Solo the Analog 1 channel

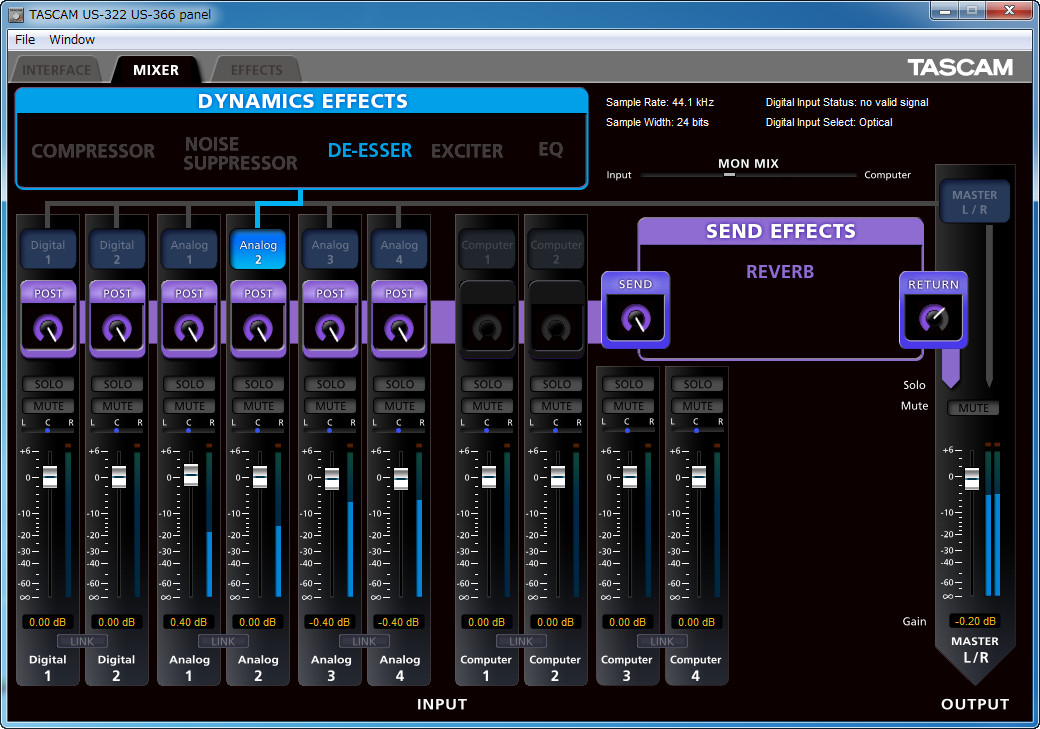(x=189, y=384)
